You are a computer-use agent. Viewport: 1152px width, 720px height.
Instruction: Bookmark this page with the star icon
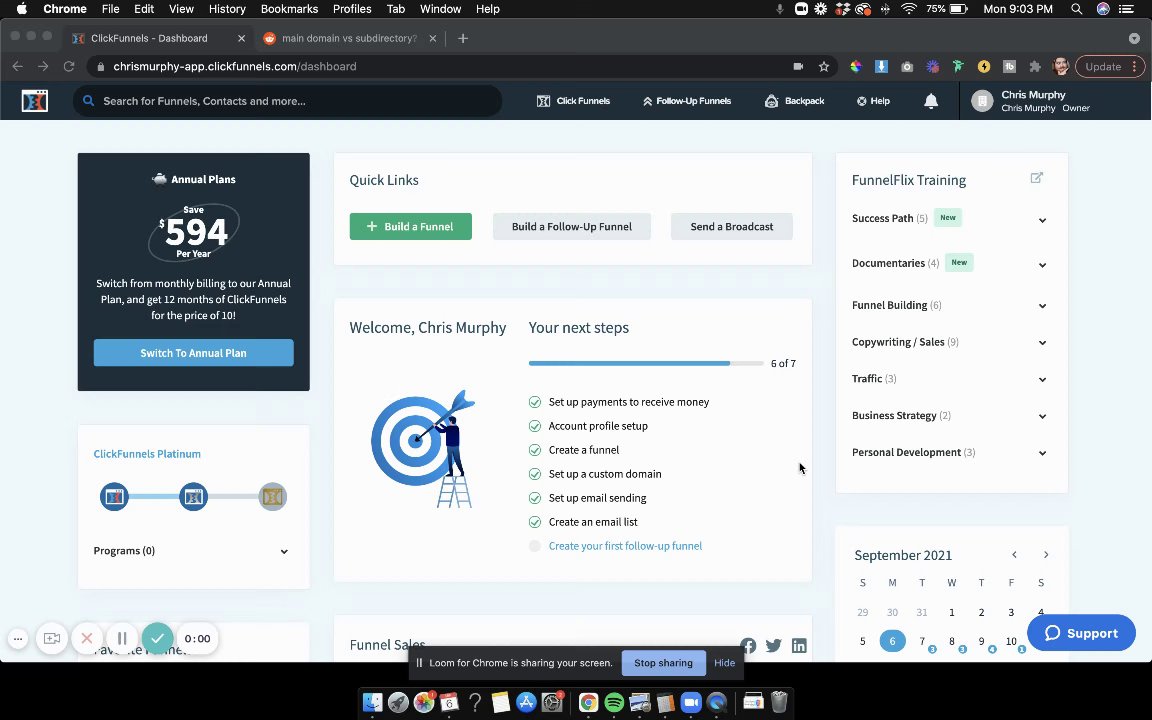pyautogui.click(x=824, y=66)
